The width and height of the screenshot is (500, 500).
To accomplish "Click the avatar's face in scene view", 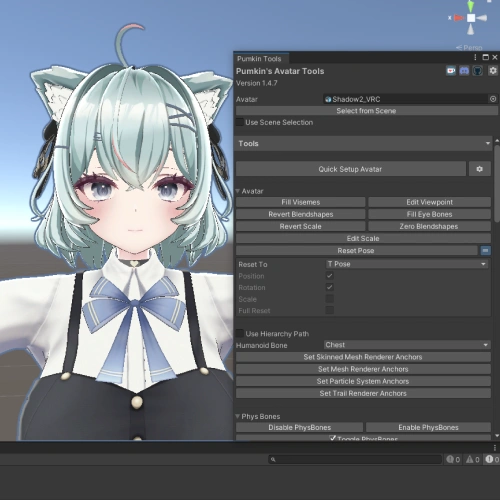I will [135, 203].
